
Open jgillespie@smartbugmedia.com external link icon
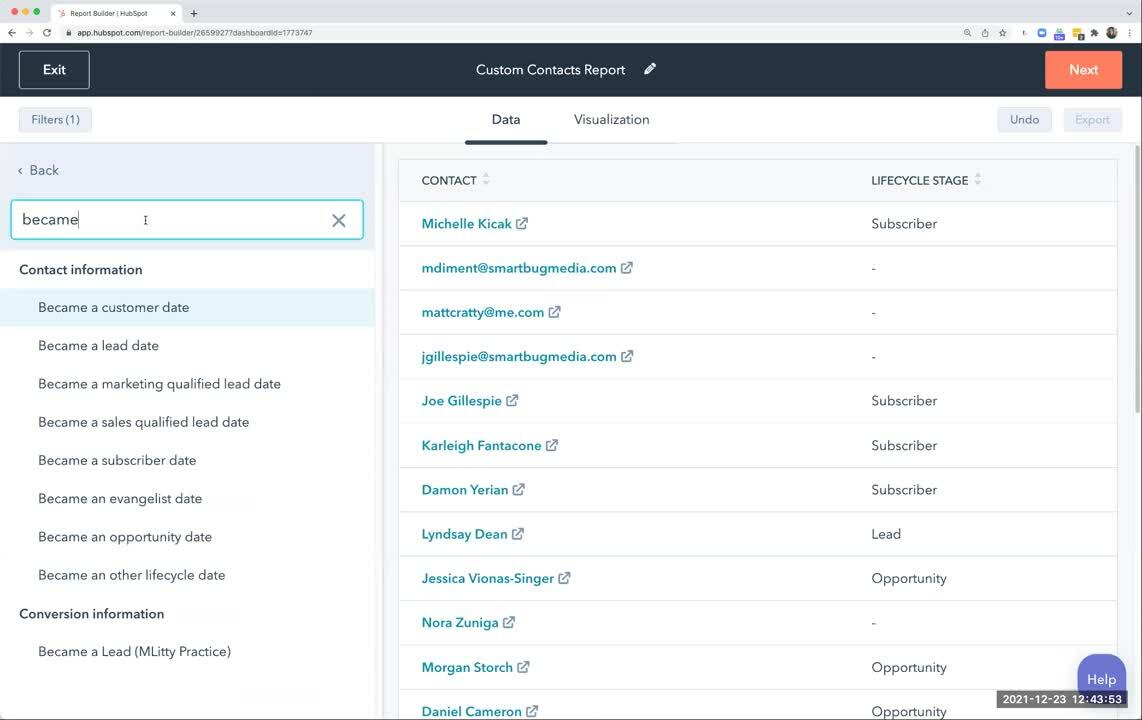click(x=627, y=357)
